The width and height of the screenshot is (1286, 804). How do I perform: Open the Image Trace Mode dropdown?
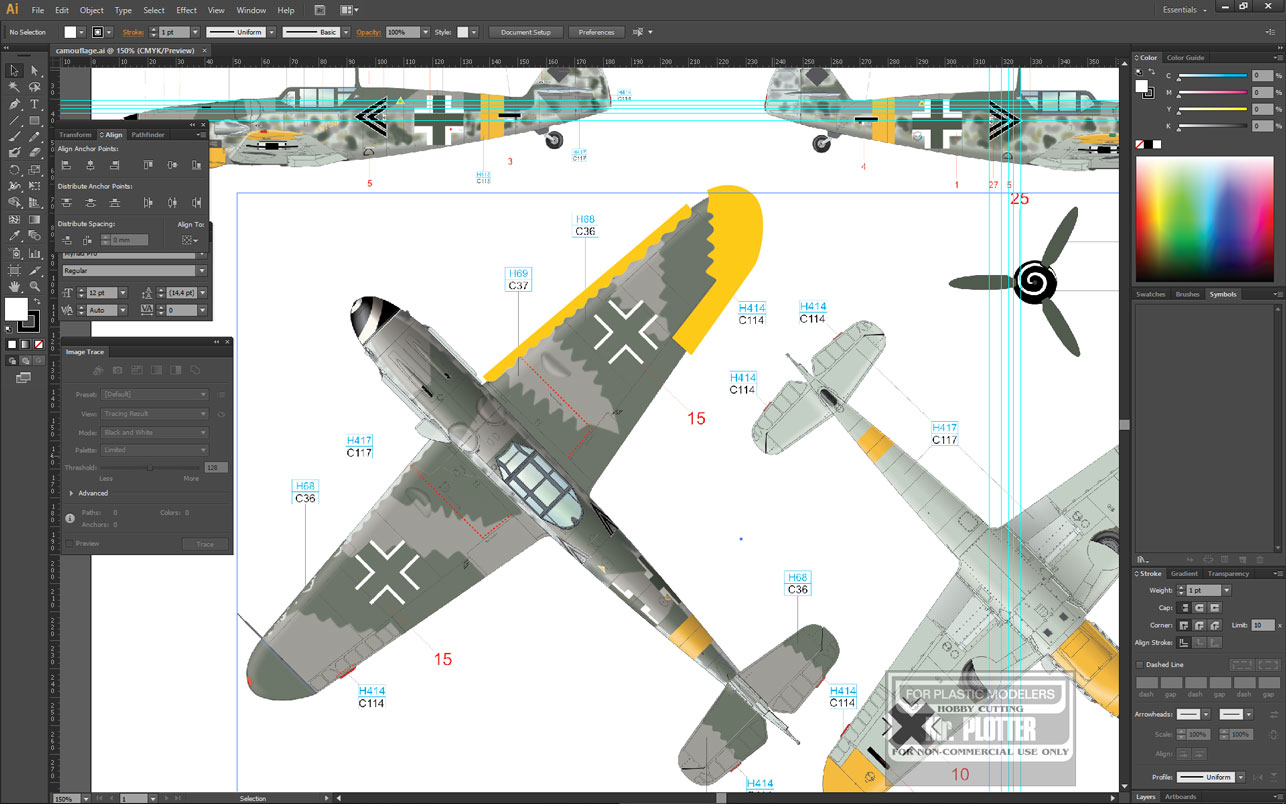(155, 432)
